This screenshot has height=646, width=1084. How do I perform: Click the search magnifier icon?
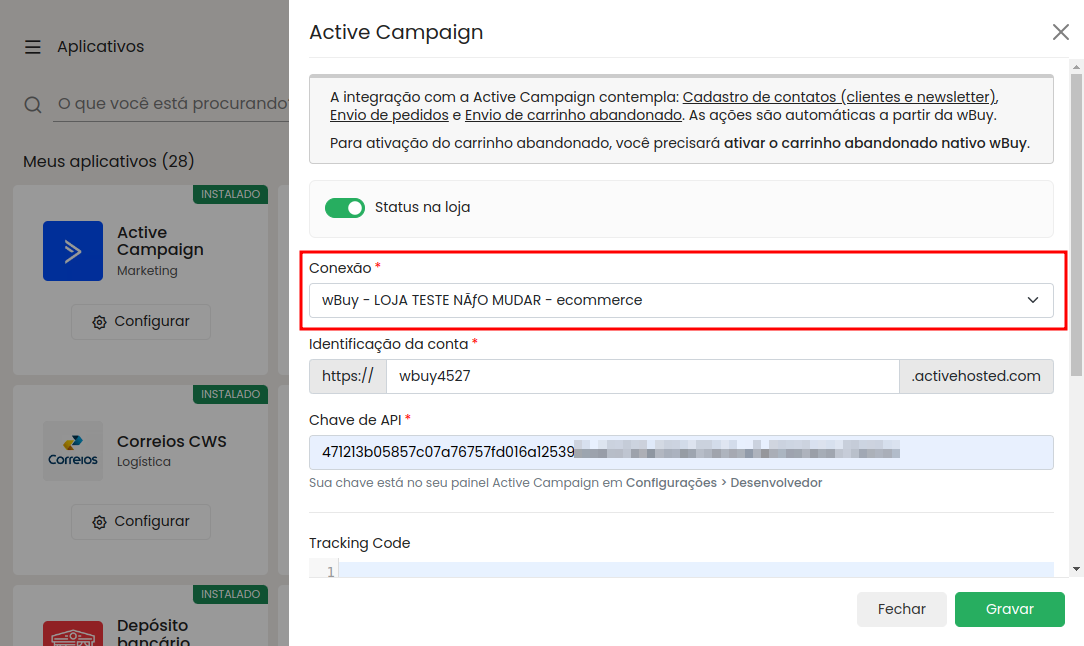(33, 104)
